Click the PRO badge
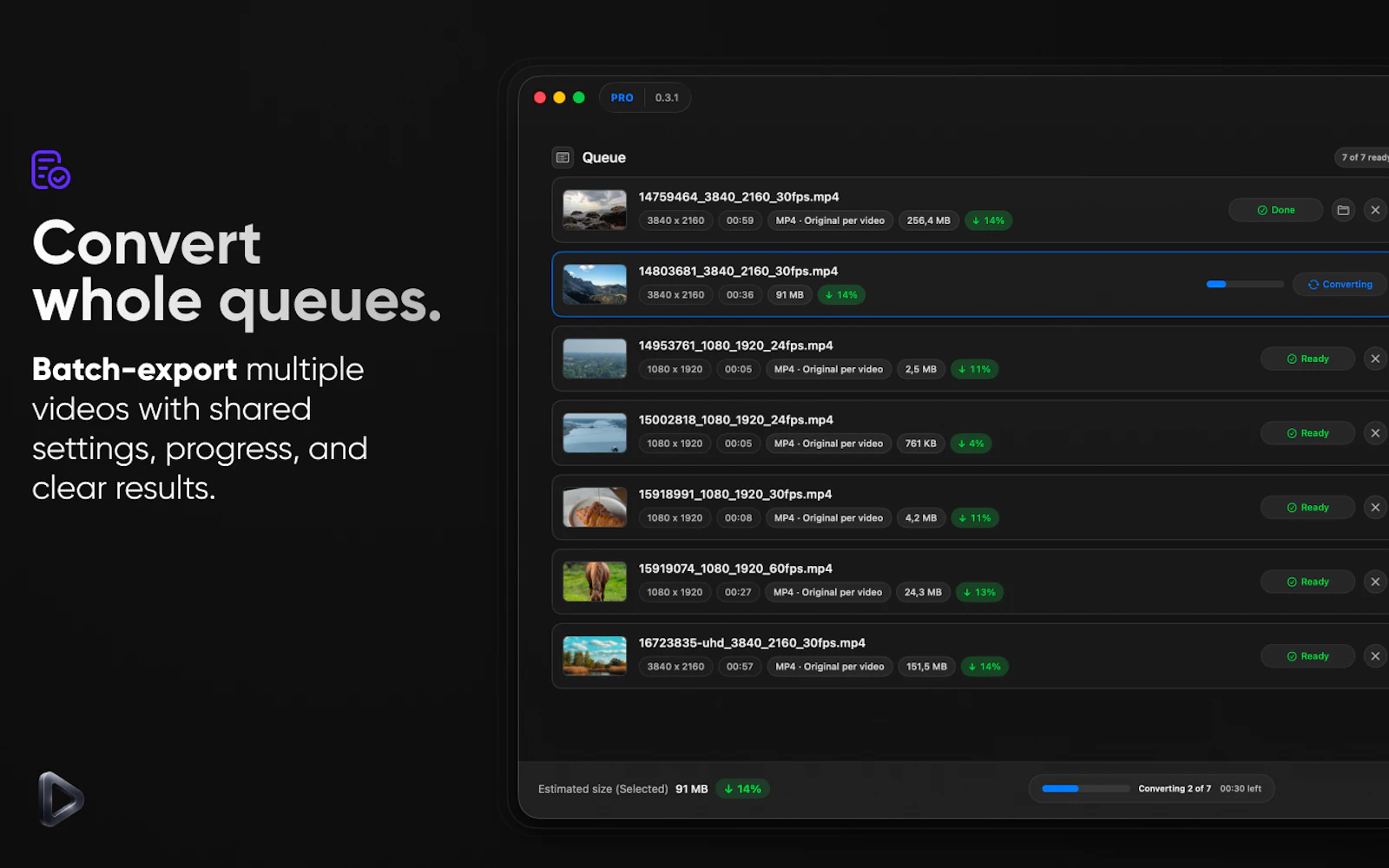The width and height of the screenshot is (1389, 868). (x=622, y=98)
